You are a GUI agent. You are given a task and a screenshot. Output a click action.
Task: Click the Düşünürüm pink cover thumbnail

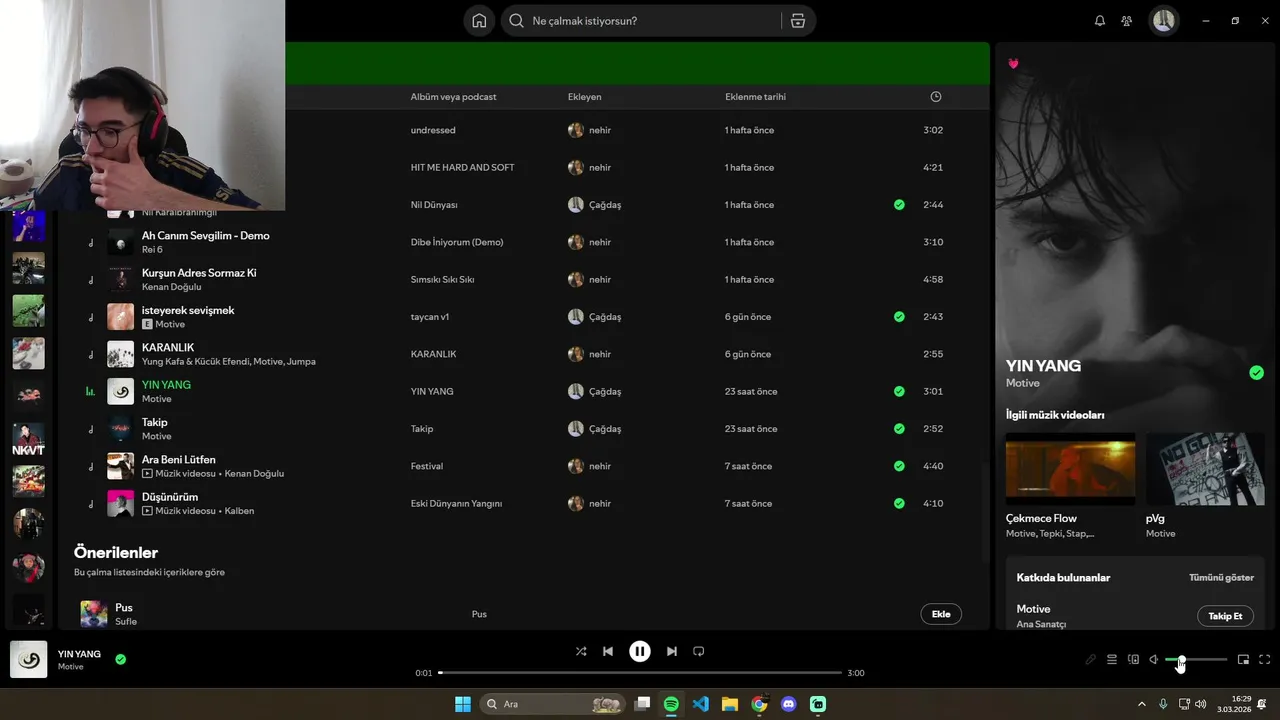point(121,504)
